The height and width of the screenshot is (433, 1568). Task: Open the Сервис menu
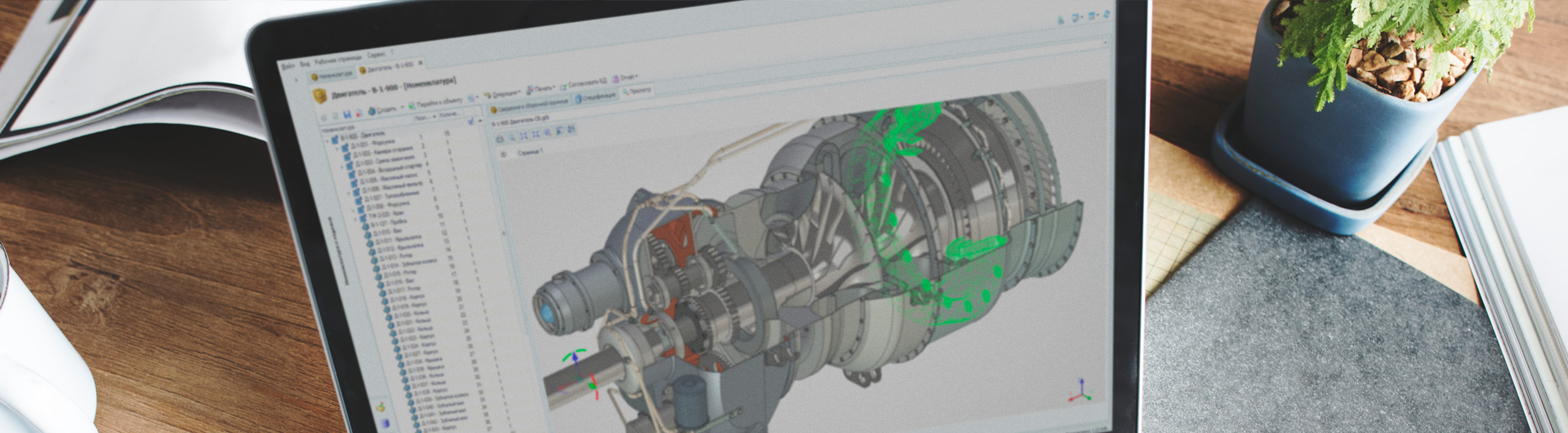[376, 55]
